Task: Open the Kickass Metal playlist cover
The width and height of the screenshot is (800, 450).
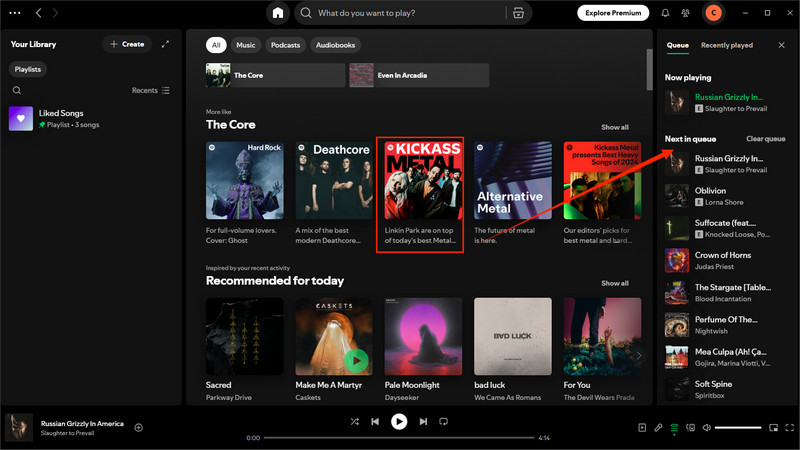Action: point(423,181)
